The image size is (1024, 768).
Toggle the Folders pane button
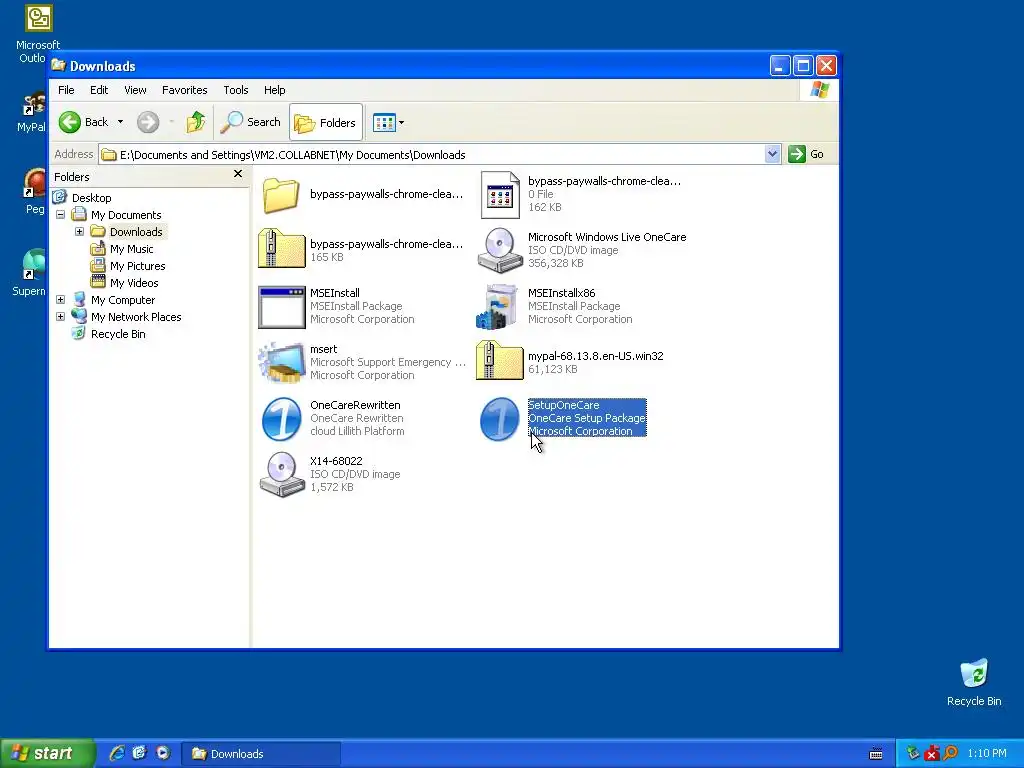326,122
